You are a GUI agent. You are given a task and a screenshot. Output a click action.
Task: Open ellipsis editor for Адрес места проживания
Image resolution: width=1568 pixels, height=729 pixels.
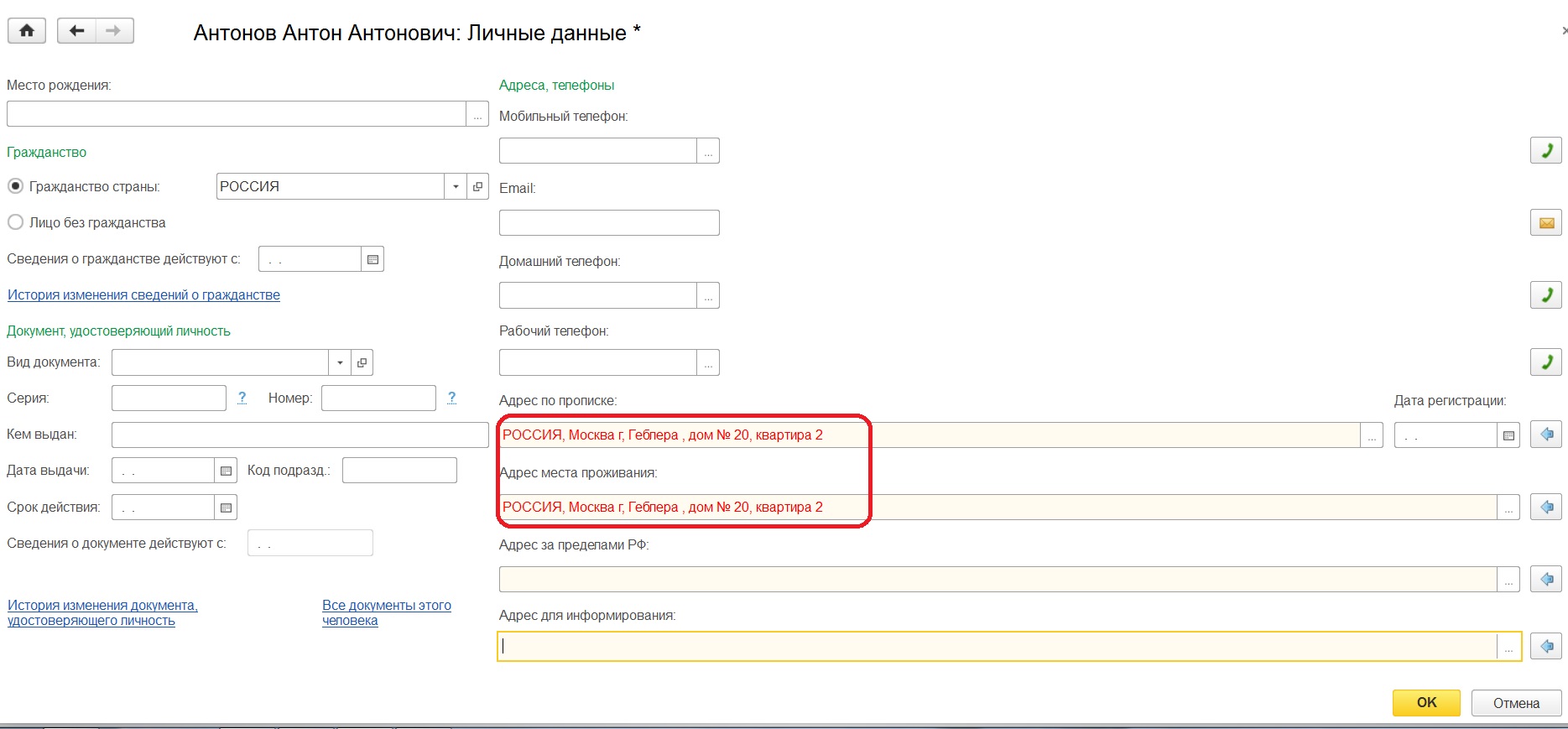click(1508, 508)
